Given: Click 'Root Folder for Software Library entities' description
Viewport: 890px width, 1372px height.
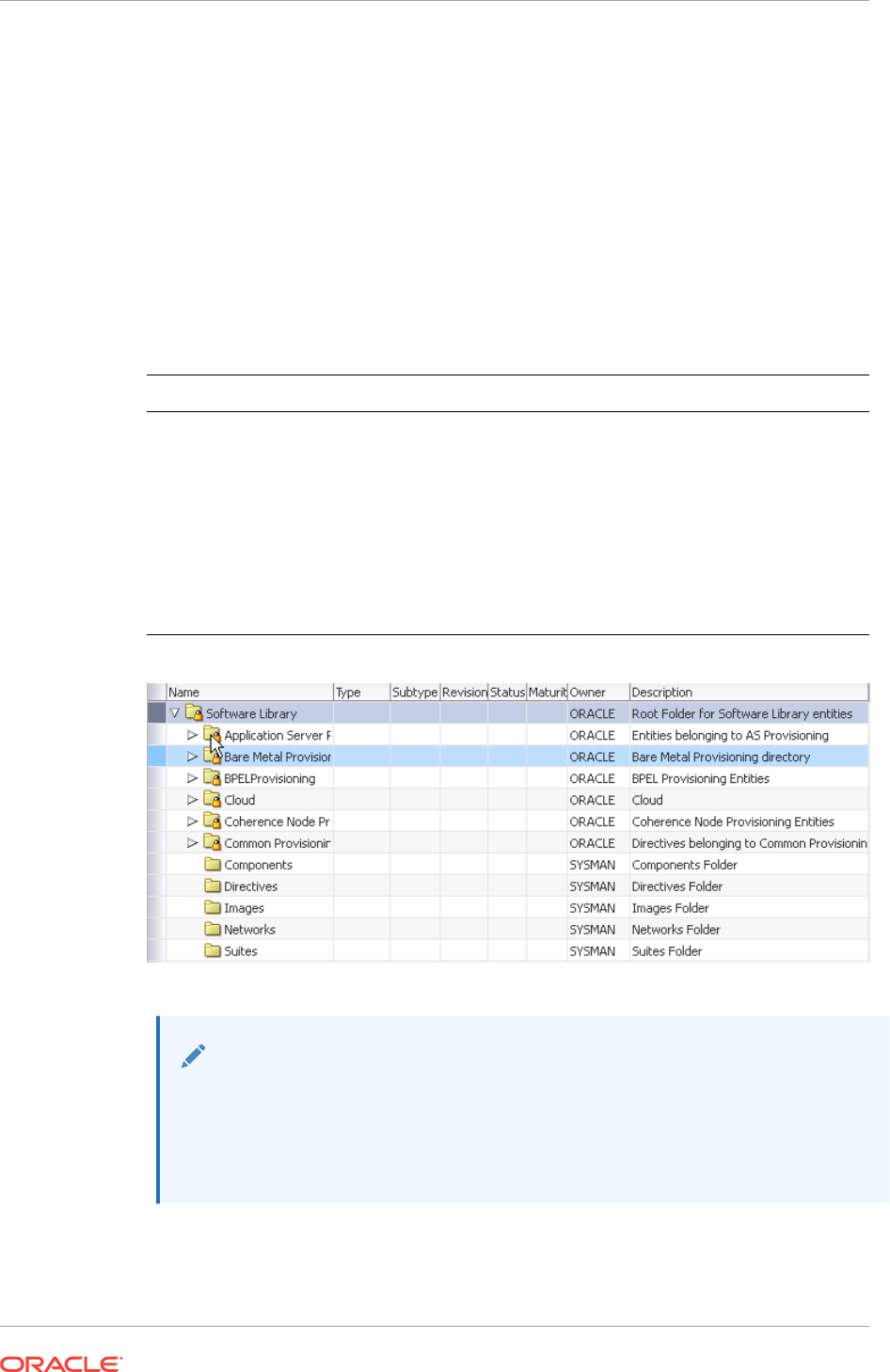Looking at the screenshot, I should (742, 714).
